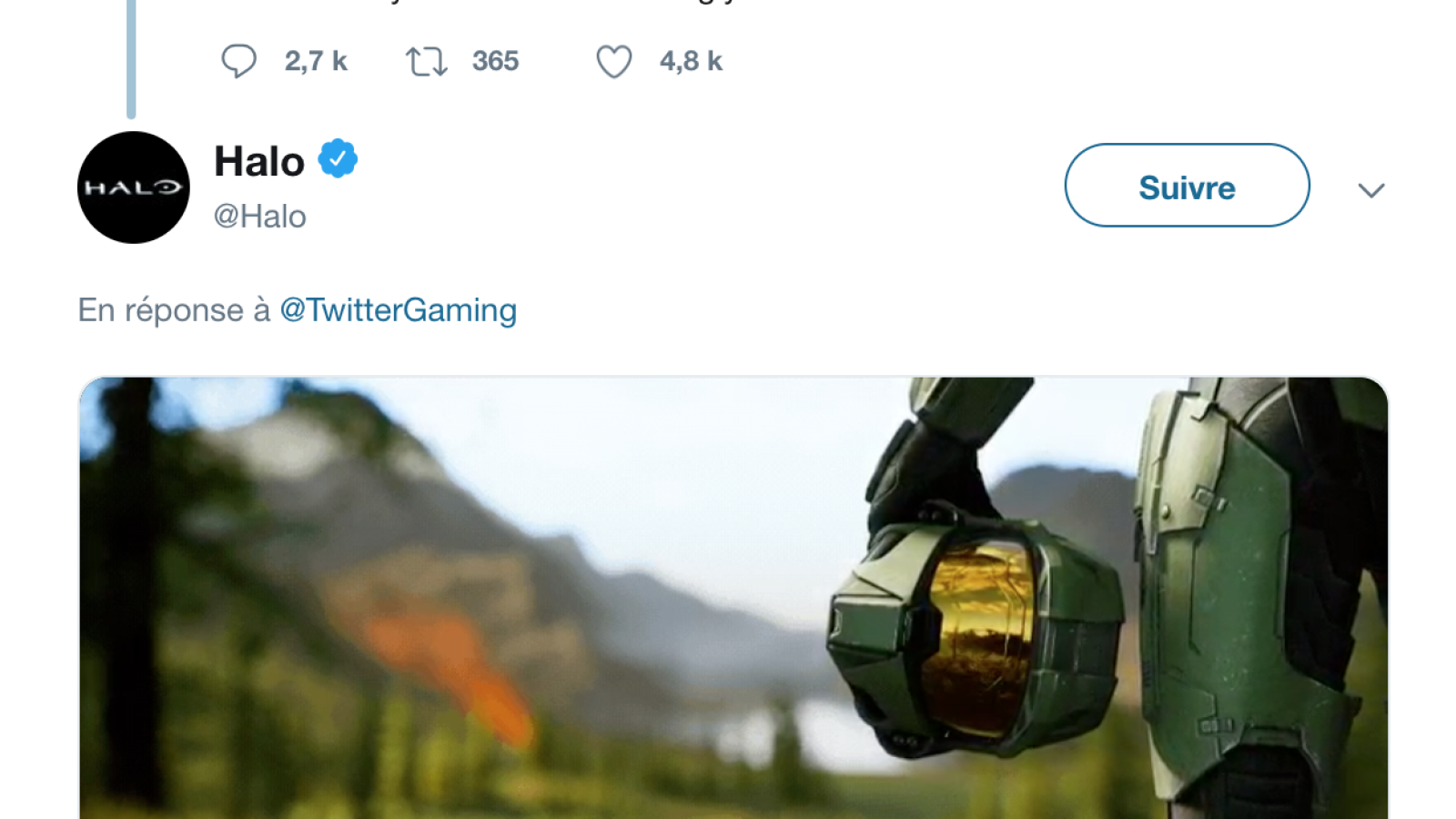
Task: Click the 2,7 k reply count
Action: [316, 61]
